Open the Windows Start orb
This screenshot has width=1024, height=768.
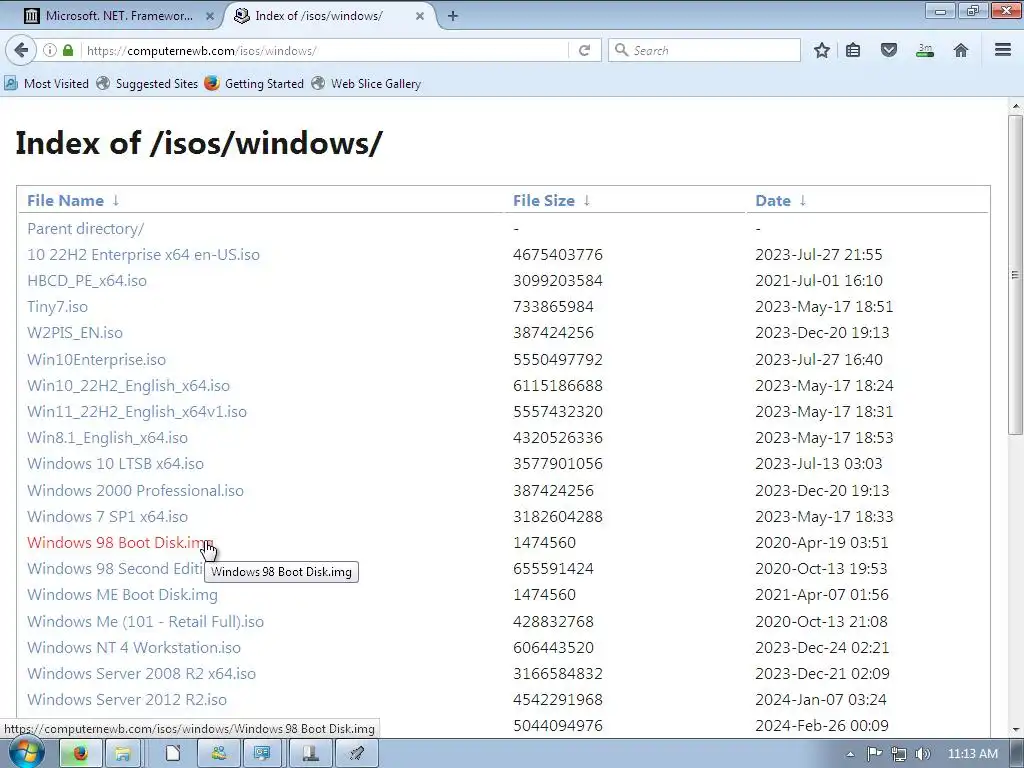click(26, 753)
